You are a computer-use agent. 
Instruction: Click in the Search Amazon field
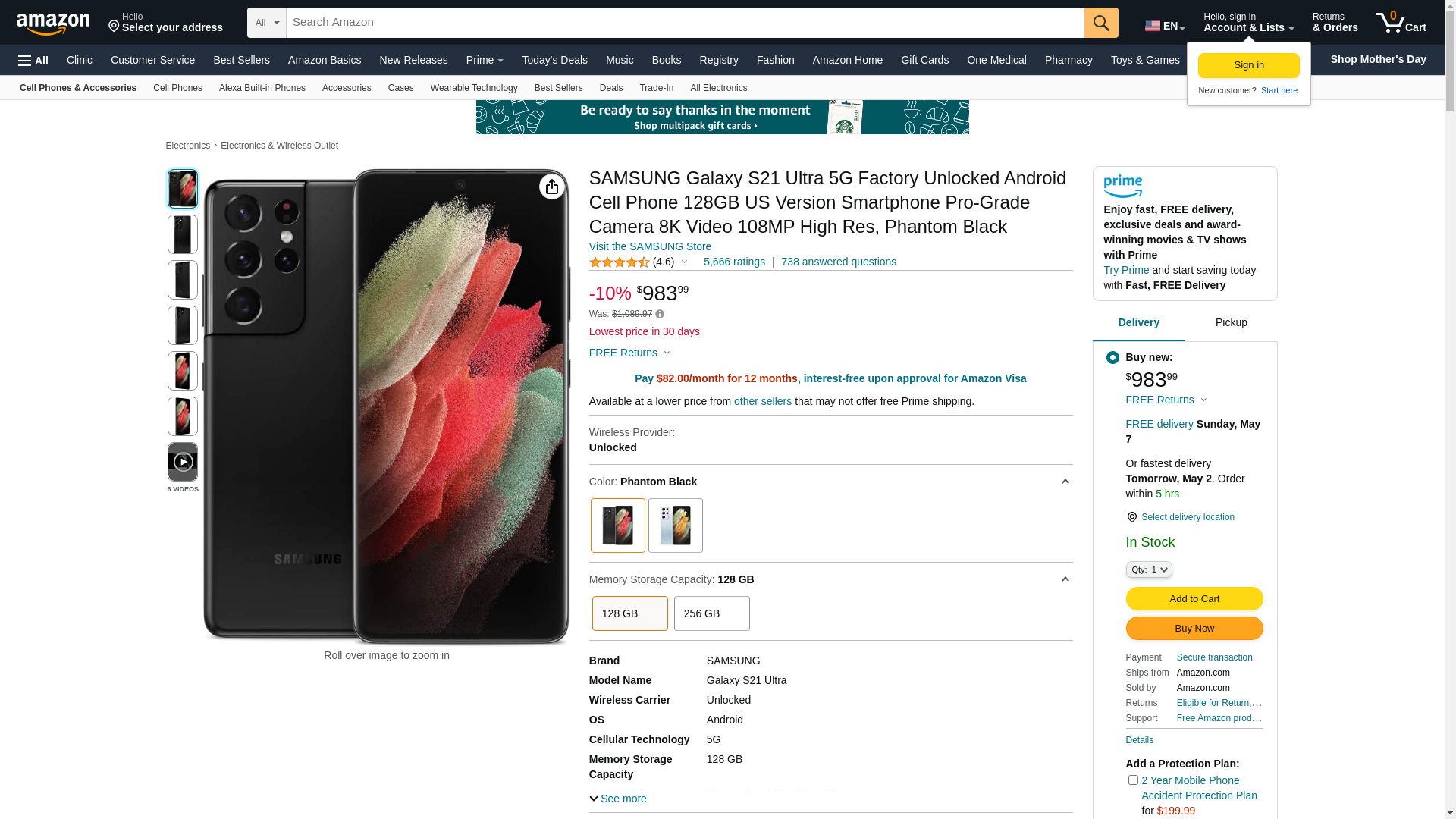click(684, 23)
